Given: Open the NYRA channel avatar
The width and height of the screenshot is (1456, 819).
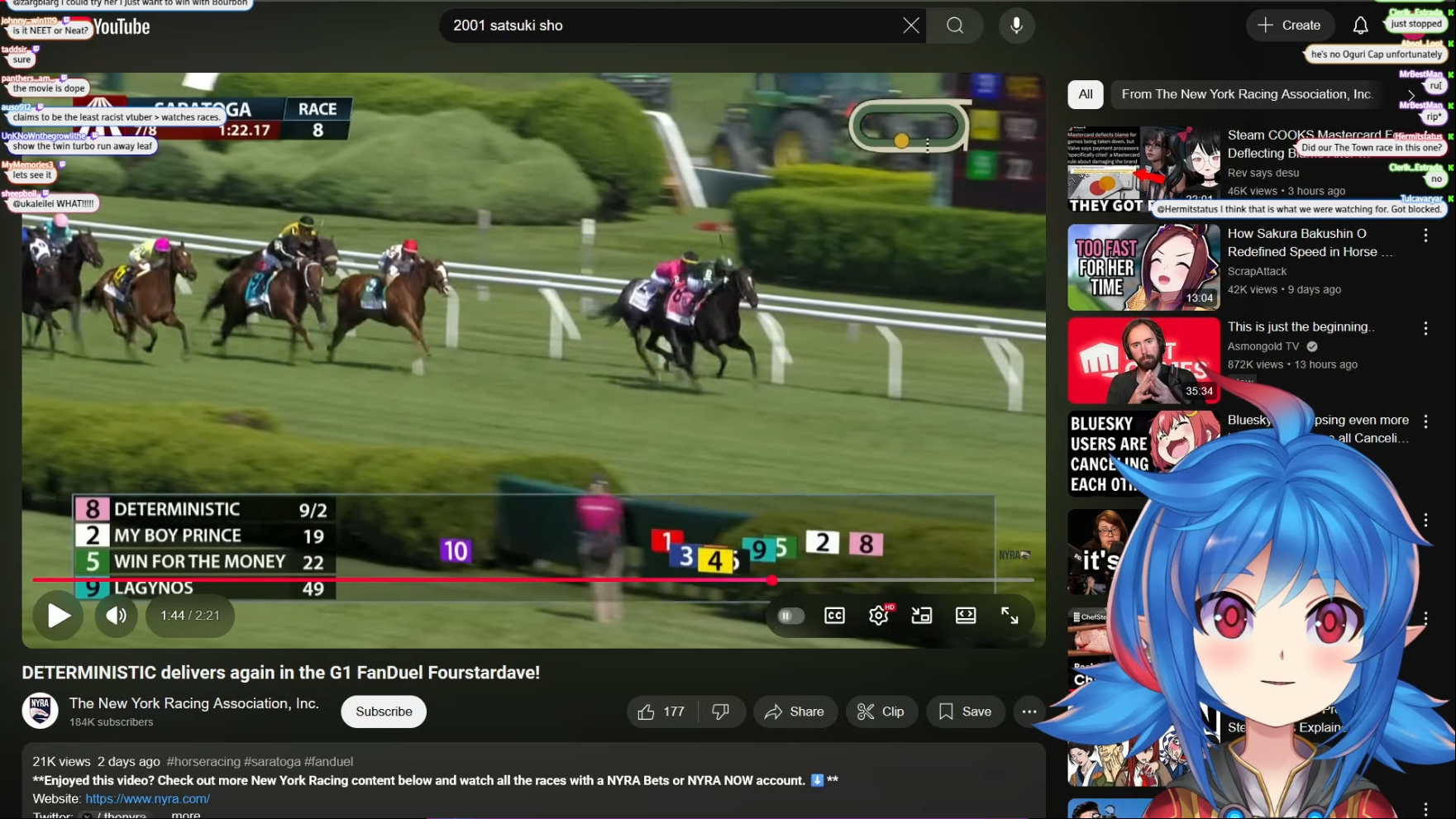Looking at the screenshot, I should (40, 711).
